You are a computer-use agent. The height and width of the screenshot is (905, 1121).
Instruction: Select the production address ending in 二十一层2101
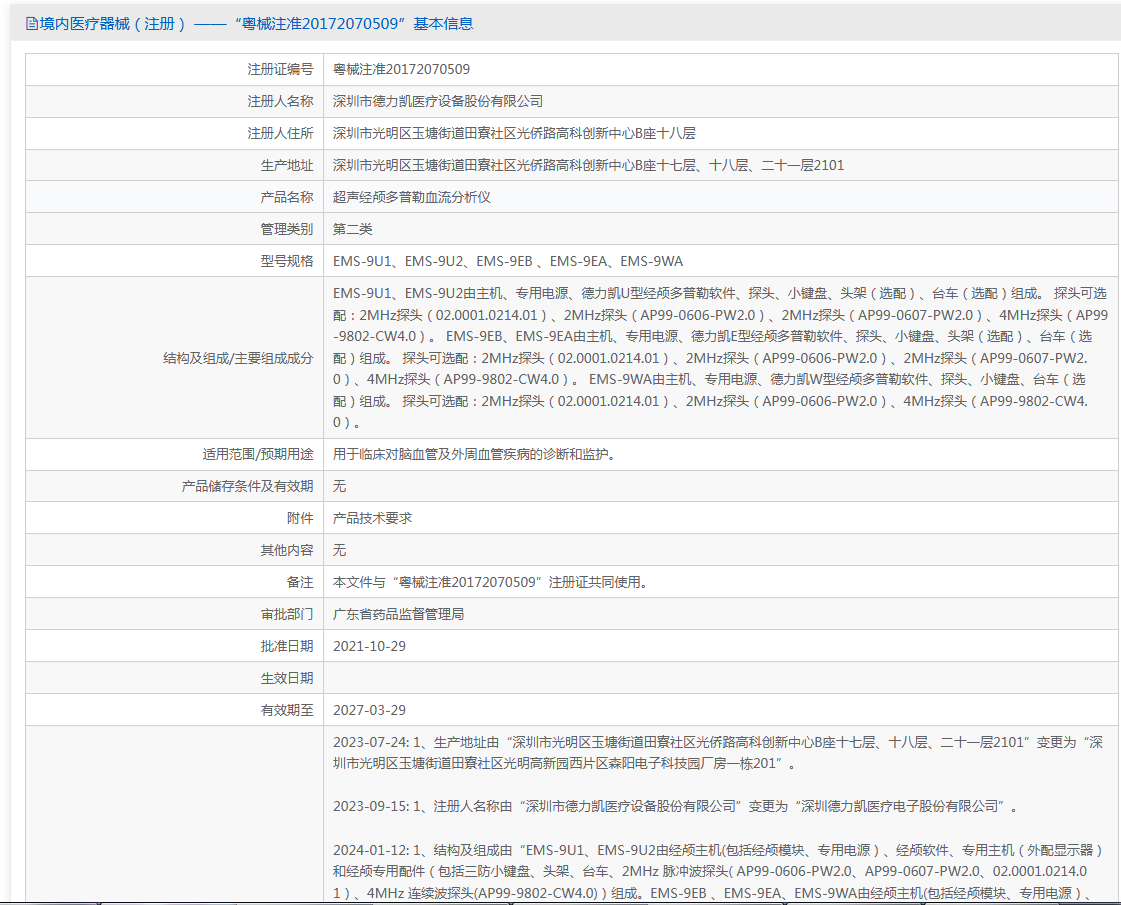point(588,166)
